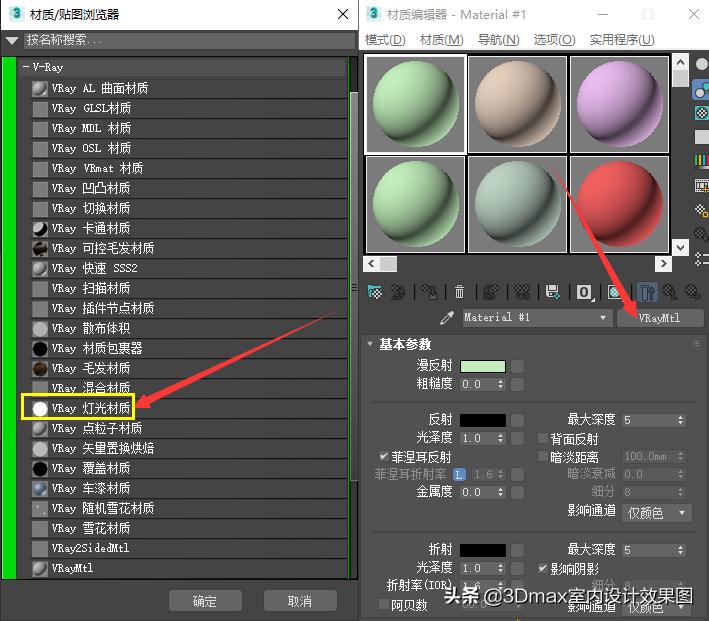This screenshot has width=709, height=621.
Task: Click Put Material to Scene icon
Action: pyautogui.click(x=398, y=292)
